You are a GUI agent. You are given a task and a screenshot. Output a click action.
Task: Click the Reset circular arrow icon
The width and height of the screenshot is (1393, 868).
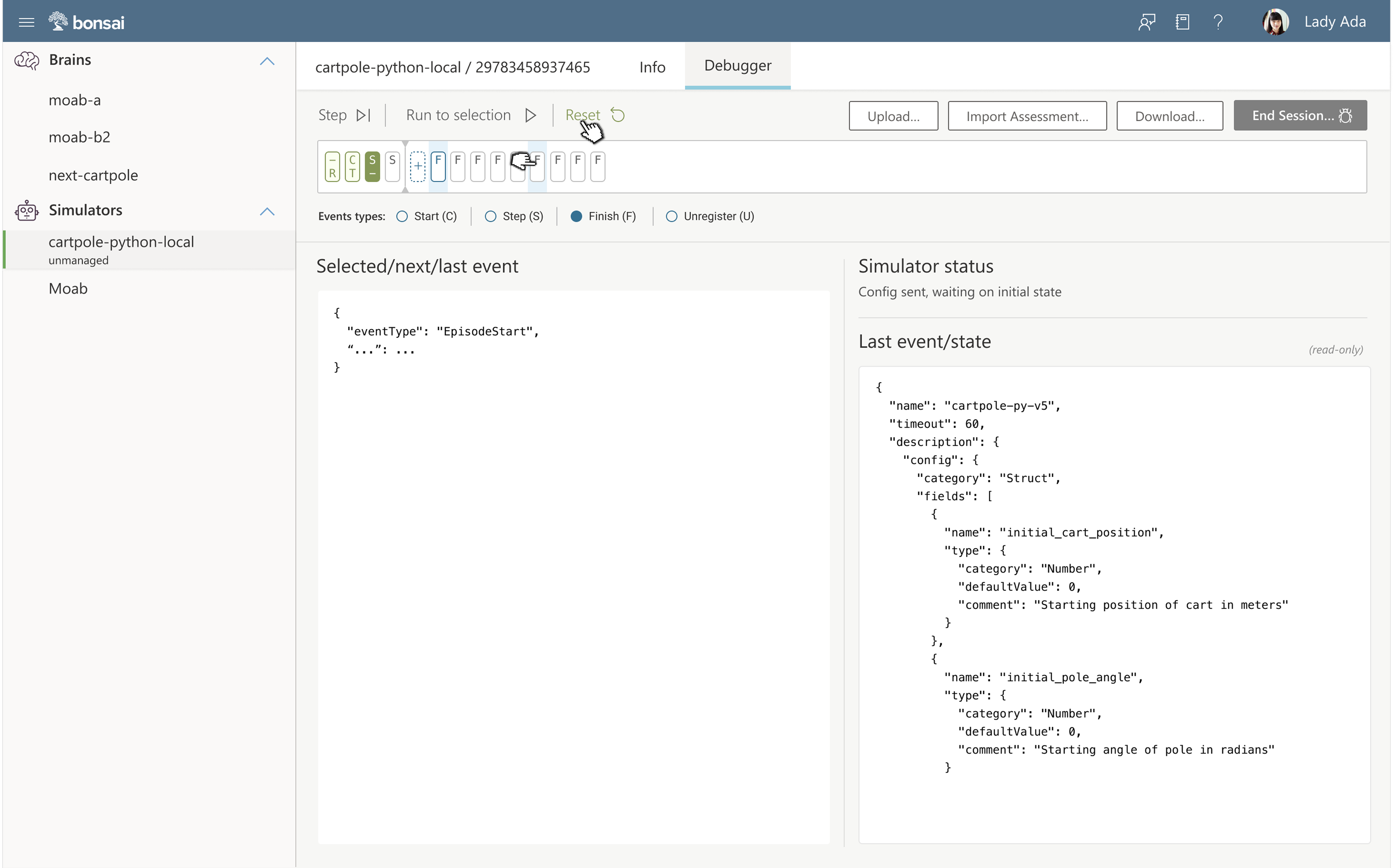(x=617, y=115)
